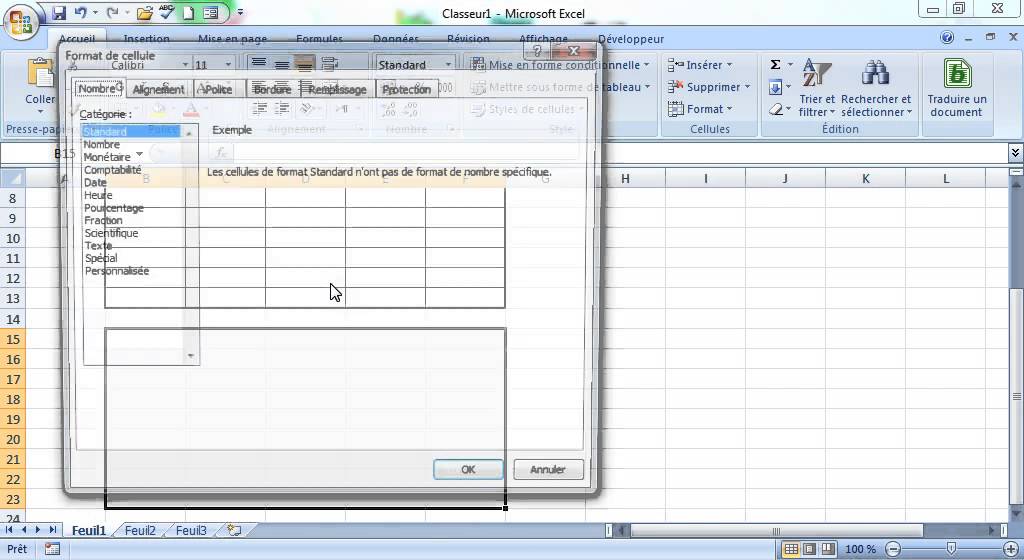Jump to the last sheet with navigation arrow
Viewport: 1024px width, 560px height.
(52, 530)
